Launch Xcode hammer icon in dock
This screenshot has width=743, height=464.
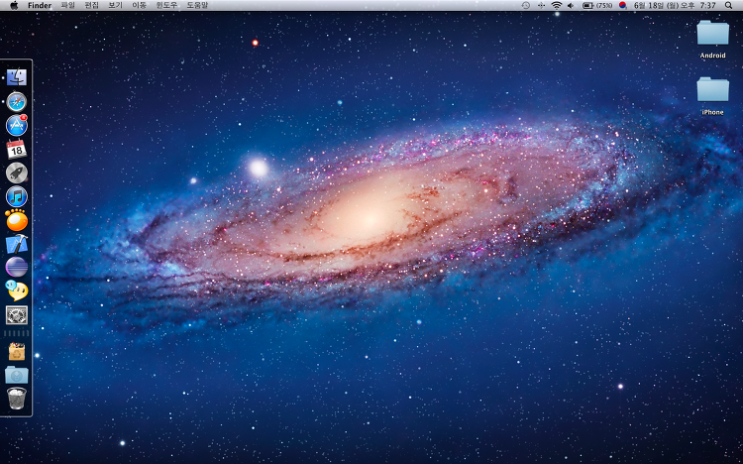17,244
